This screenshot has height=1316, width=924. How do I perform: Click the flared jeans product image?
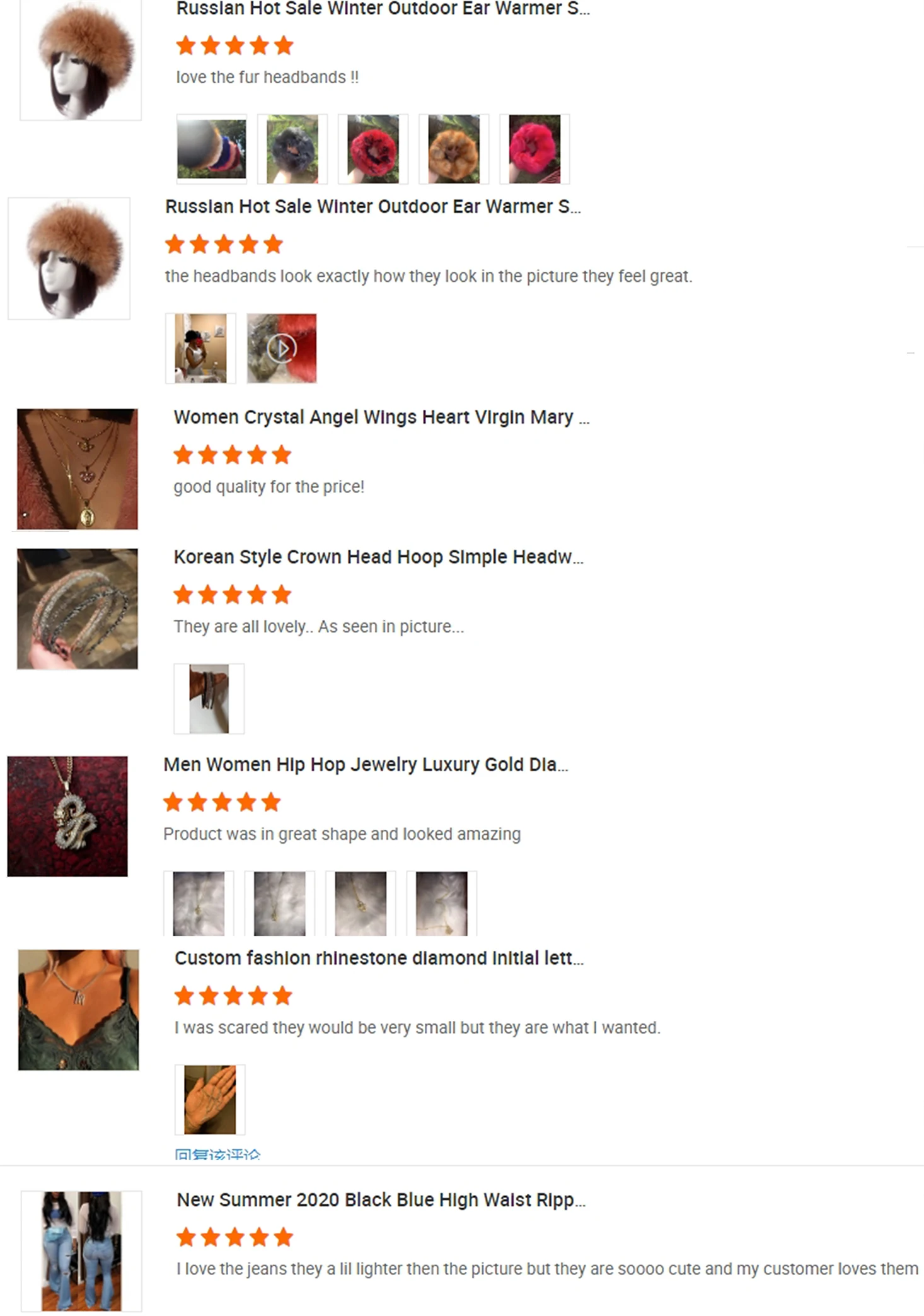[x=81, y=1251]
